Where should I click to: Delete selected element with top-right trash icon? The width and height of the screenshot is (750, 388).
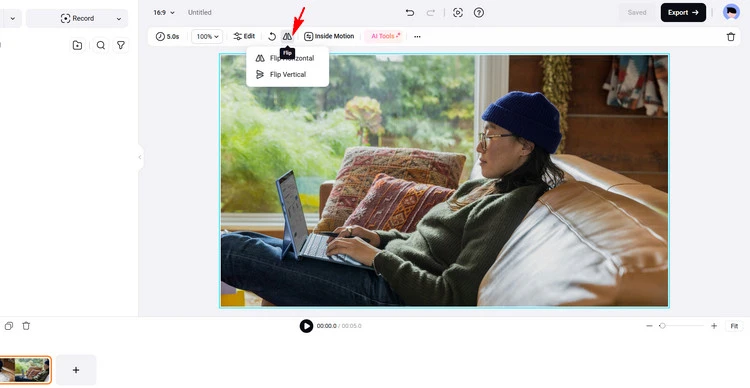coord(730,37)
